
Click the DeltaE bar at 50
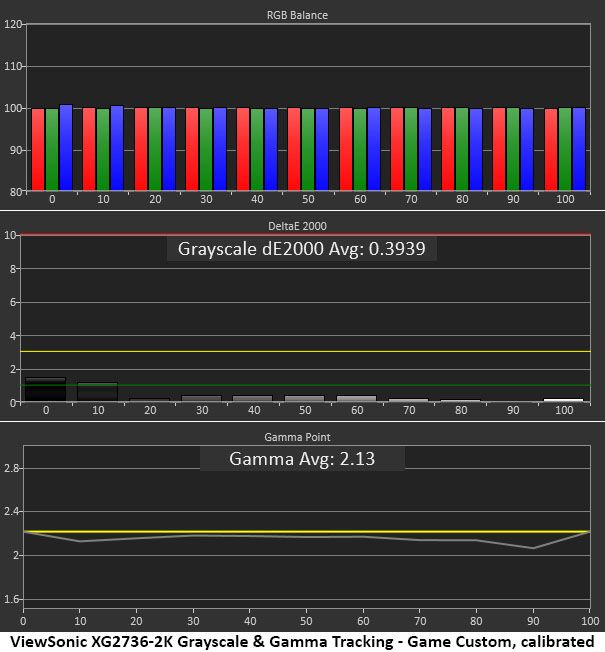(x=304, y=398)
